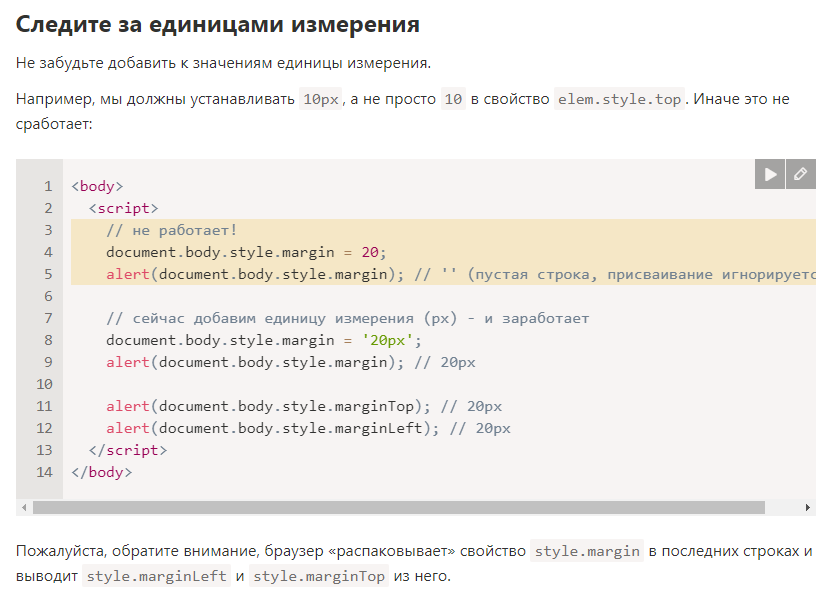This screenshot has width=834, height=602.
Task: Click the line 'document.body.style.margin = 20;'
Action: [x=246, y=252]
